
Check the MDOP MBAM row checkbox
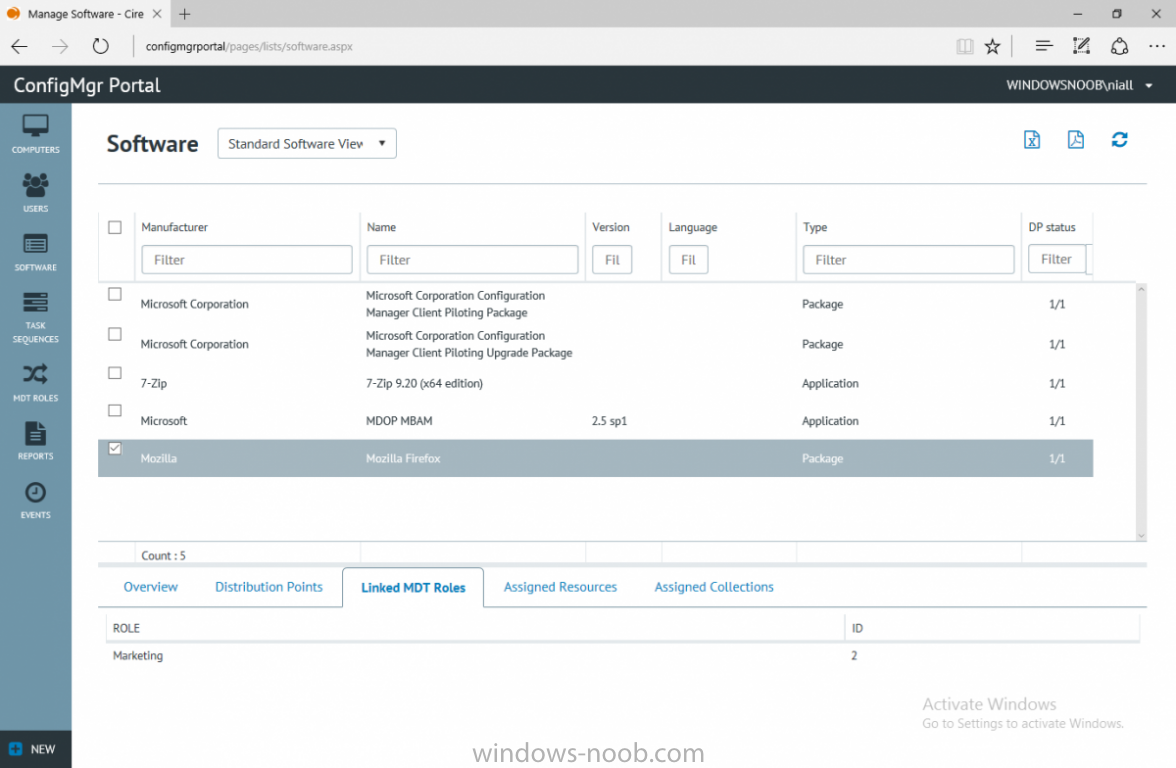[115, 410]
